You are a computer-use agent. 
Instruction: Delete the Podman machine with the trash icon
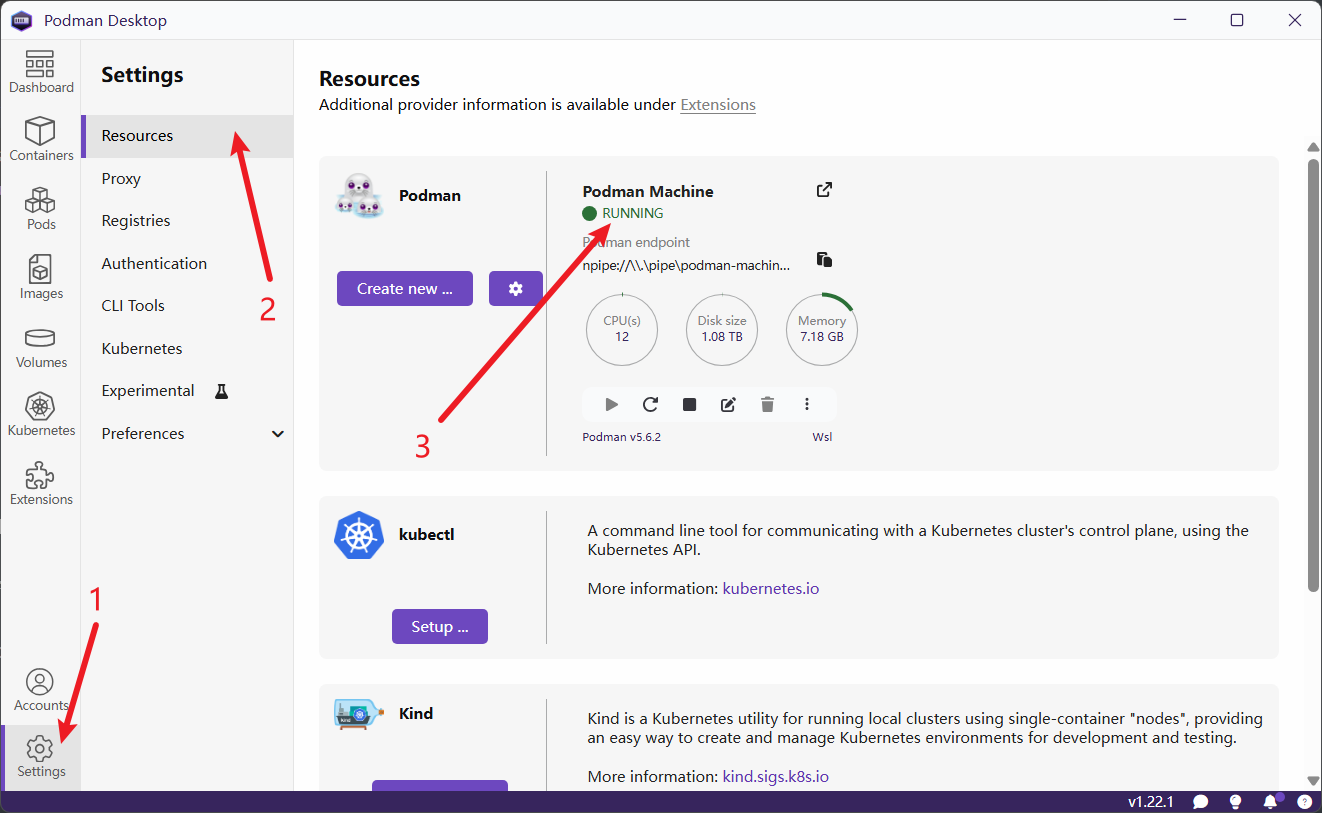click(767, 404)
